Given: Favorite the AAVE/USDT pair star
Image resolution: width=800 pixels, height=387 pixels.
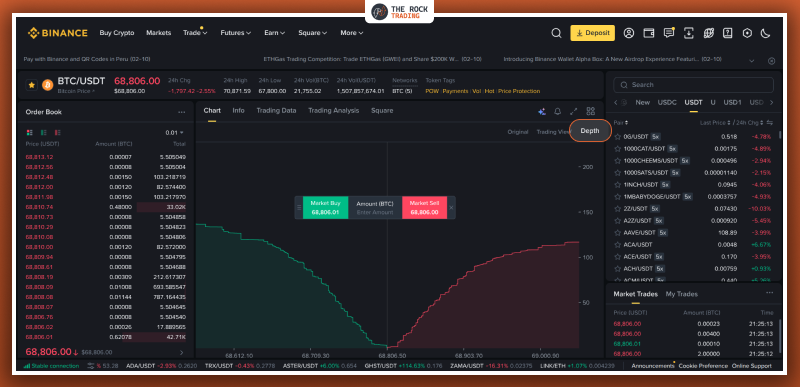Looking at the screenshot, I should coord(617,233).
